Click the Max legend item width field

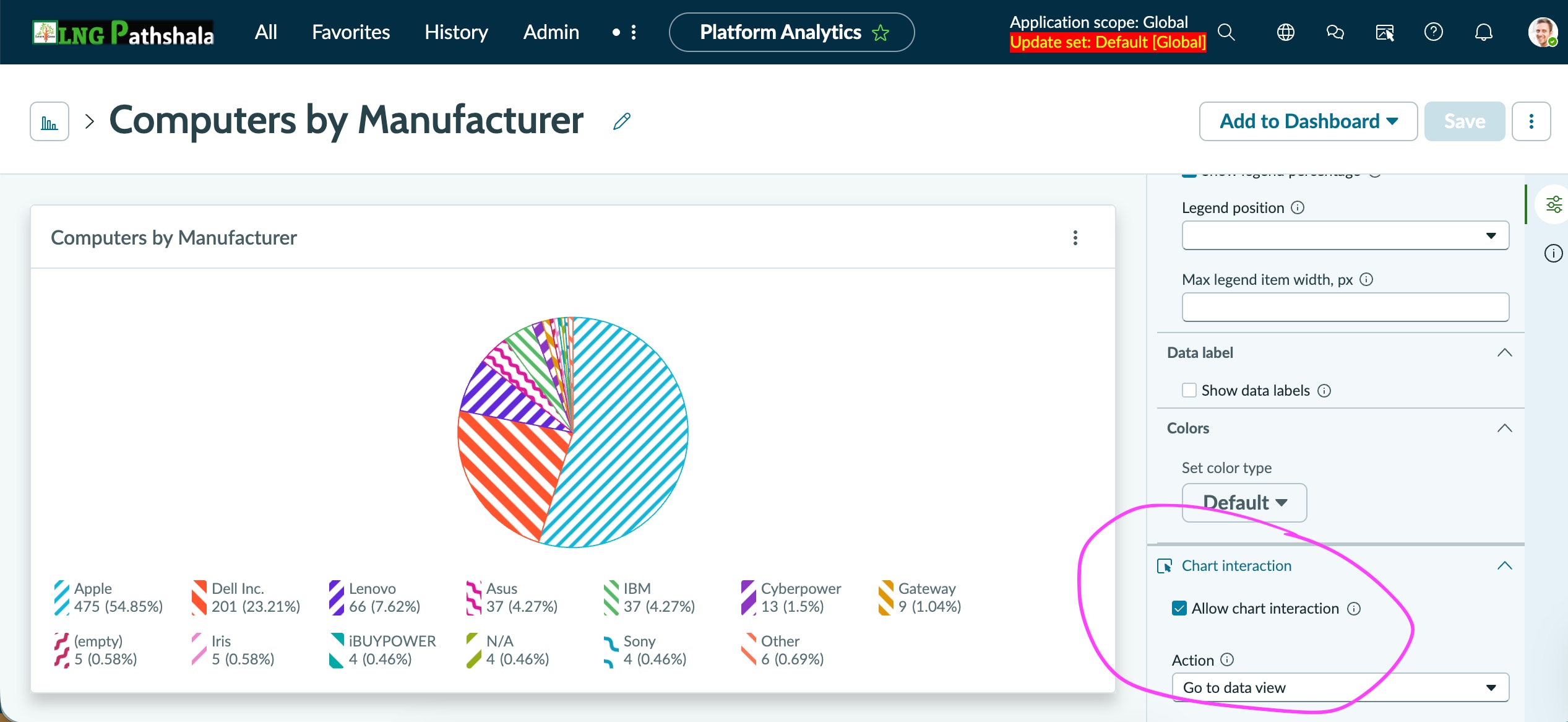click(1345, 307)
